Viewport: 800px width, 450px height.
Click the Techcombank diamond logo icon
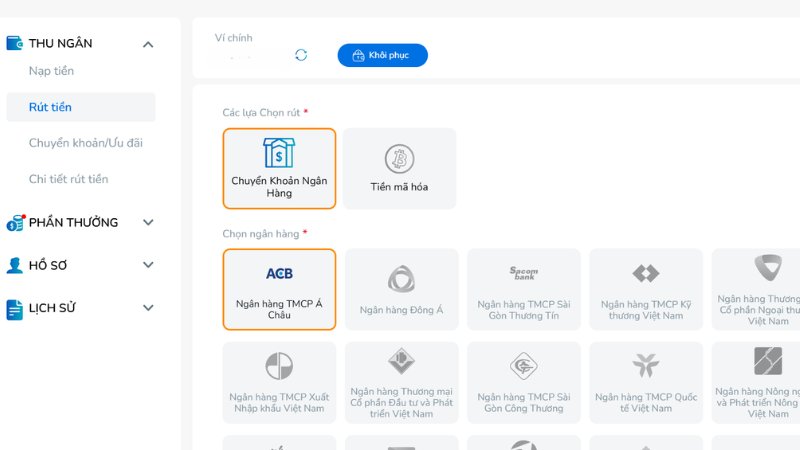tap(645, 273)
